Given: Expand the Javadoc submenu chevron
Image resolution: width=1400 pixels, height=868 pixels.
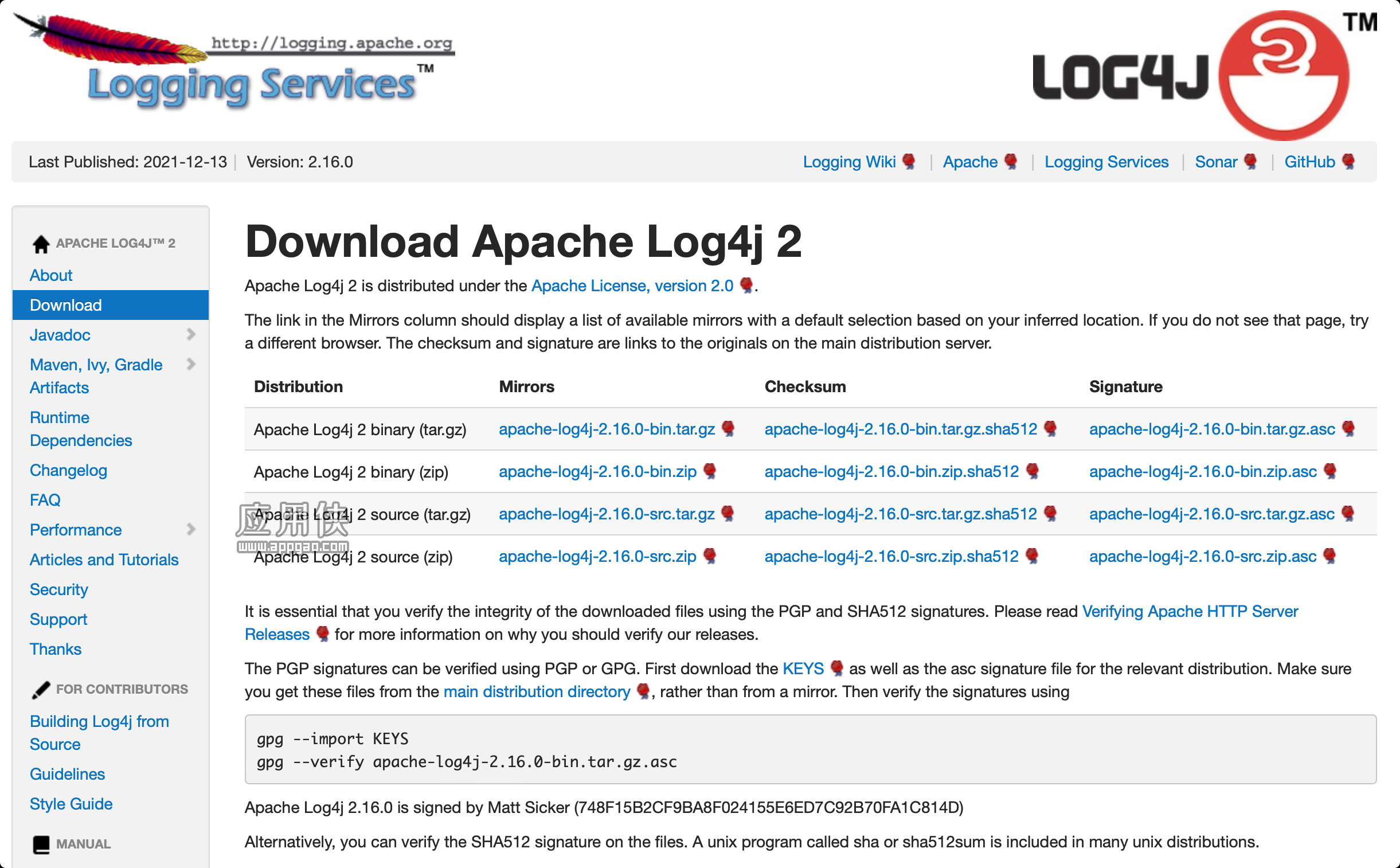Looking at the screenshot, I should point(191,335).
